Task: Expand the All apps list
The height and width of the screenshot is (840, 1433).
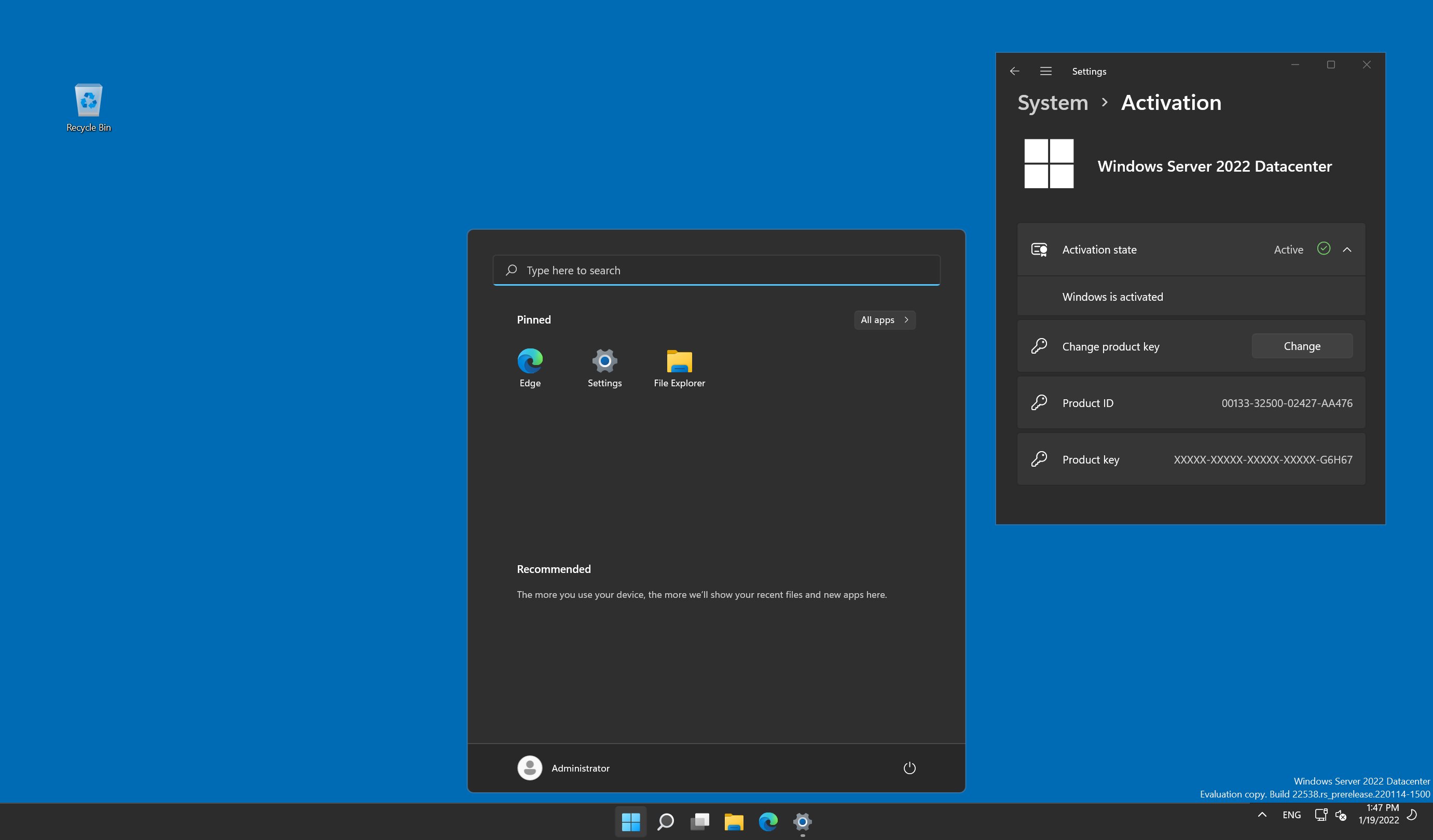Action: (884, 319)
